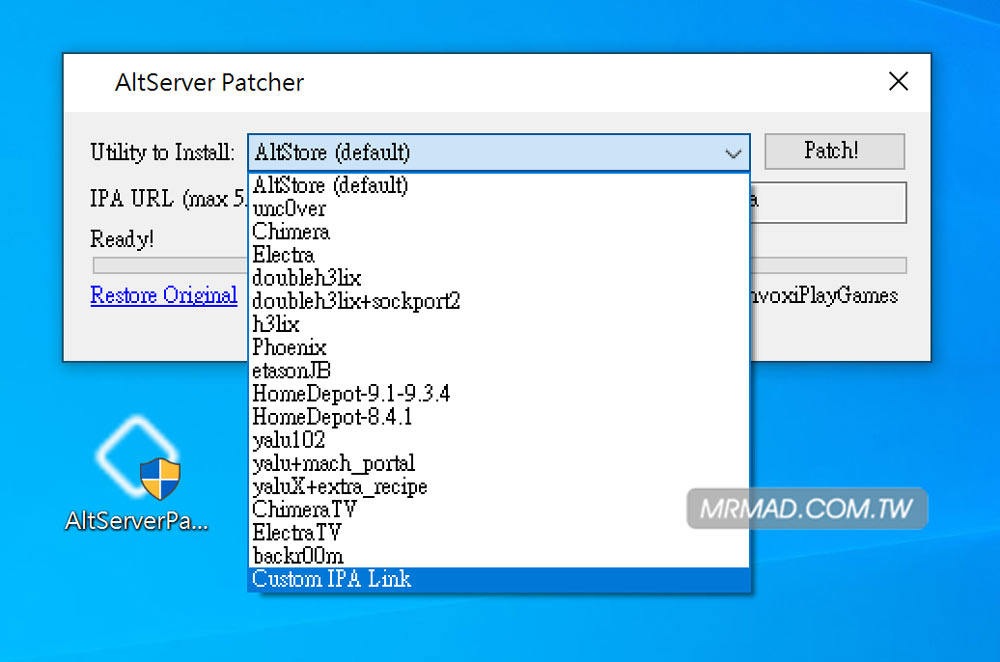Viewport: 1000px width, 662px height.
Task: Choose etasonJB from the list
Action: pos(499,370)
